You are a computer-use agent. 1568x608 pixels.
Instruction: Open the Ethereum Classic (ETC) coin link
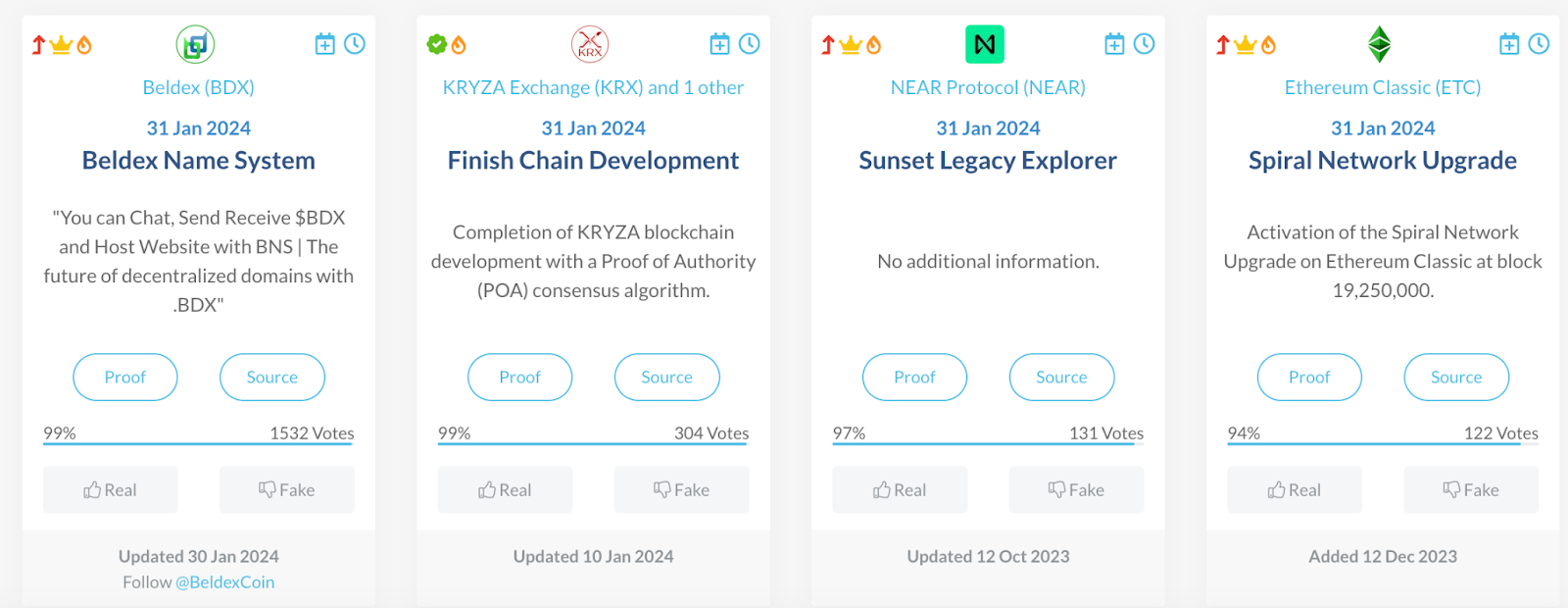[x=1383, y=87]
